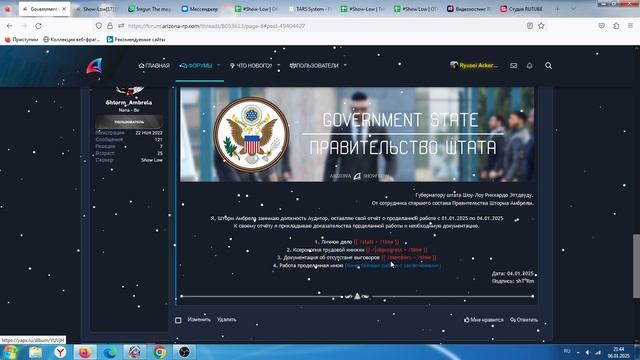This screenshot has height=360, width=640.
Task: Expand the ПОЛЬЗОВАТЕЛИ dropdown arrow
Action: pyautogui.click(x=345, y=65)
